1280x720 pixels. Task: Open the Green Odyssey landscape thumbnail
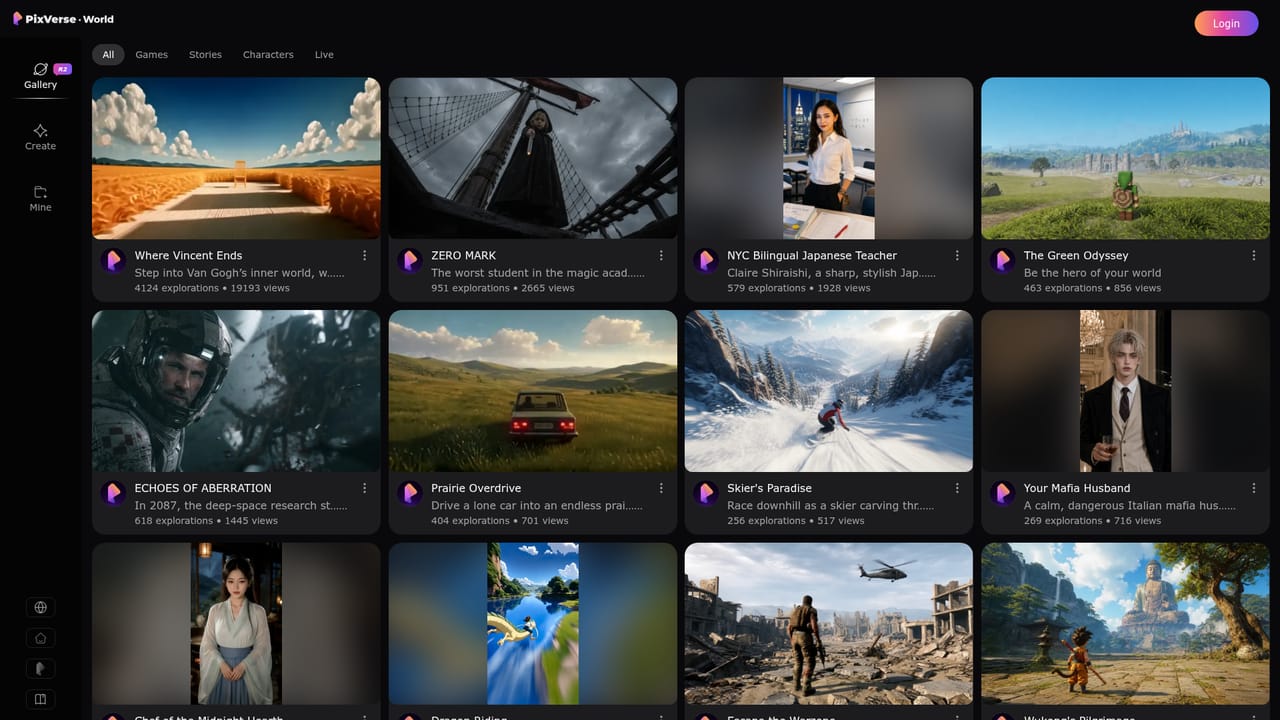(1126, 158)
